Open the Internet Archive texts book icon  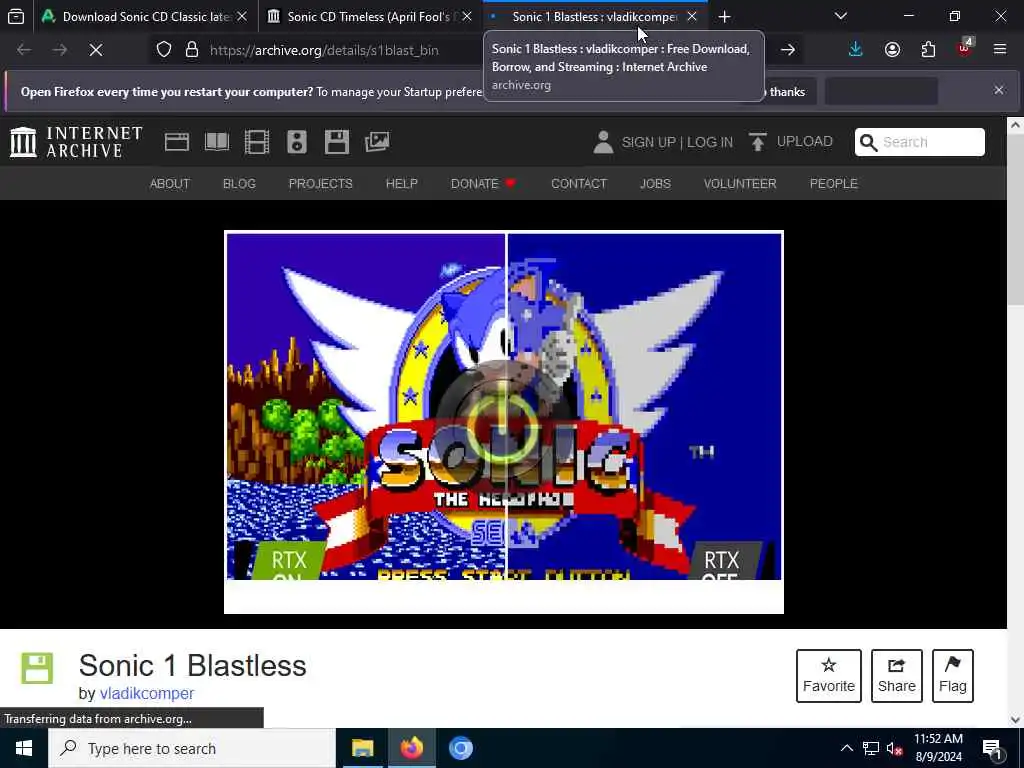(217, 142)
